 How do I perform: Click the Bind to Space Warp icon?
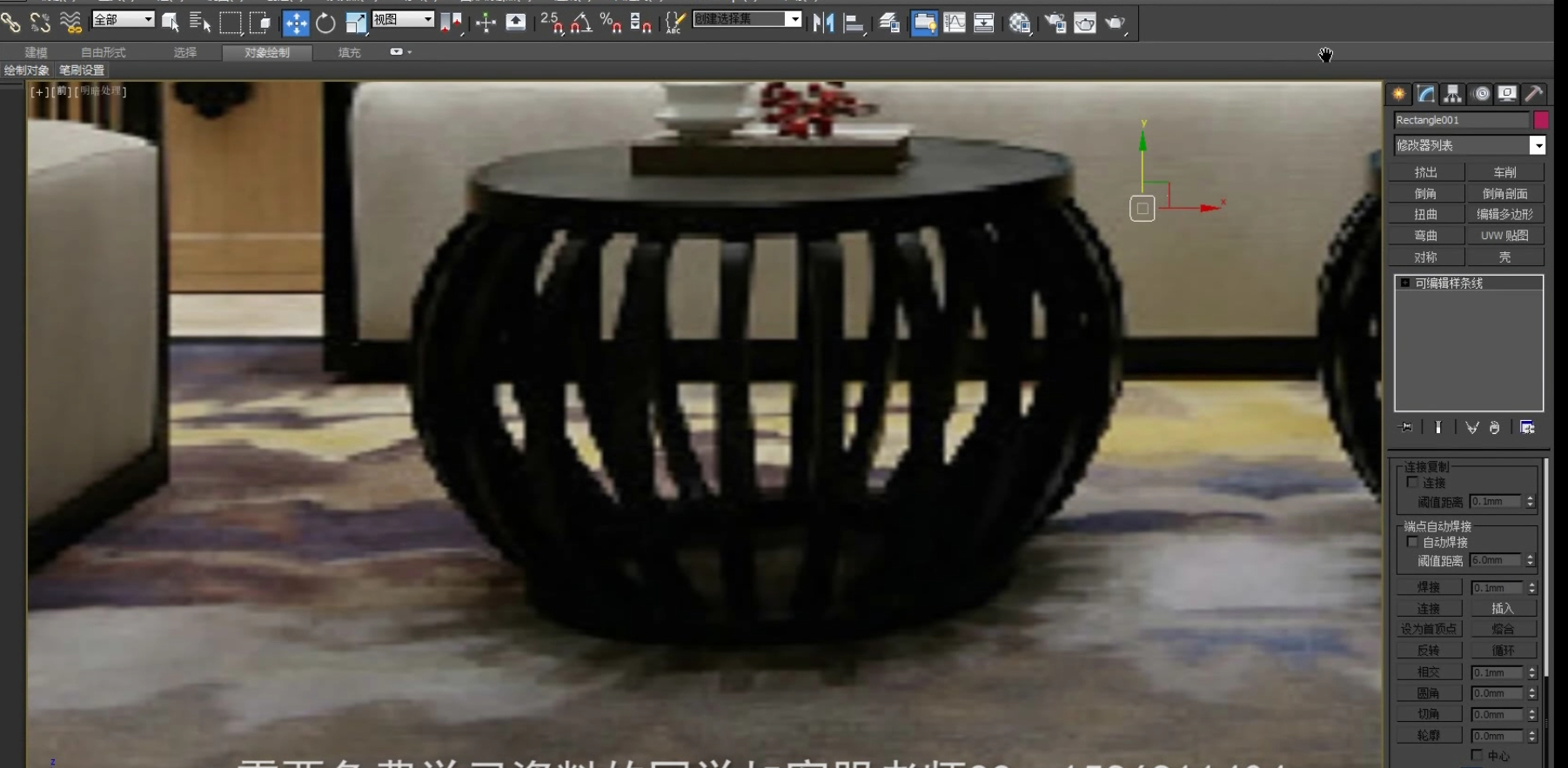70,23
